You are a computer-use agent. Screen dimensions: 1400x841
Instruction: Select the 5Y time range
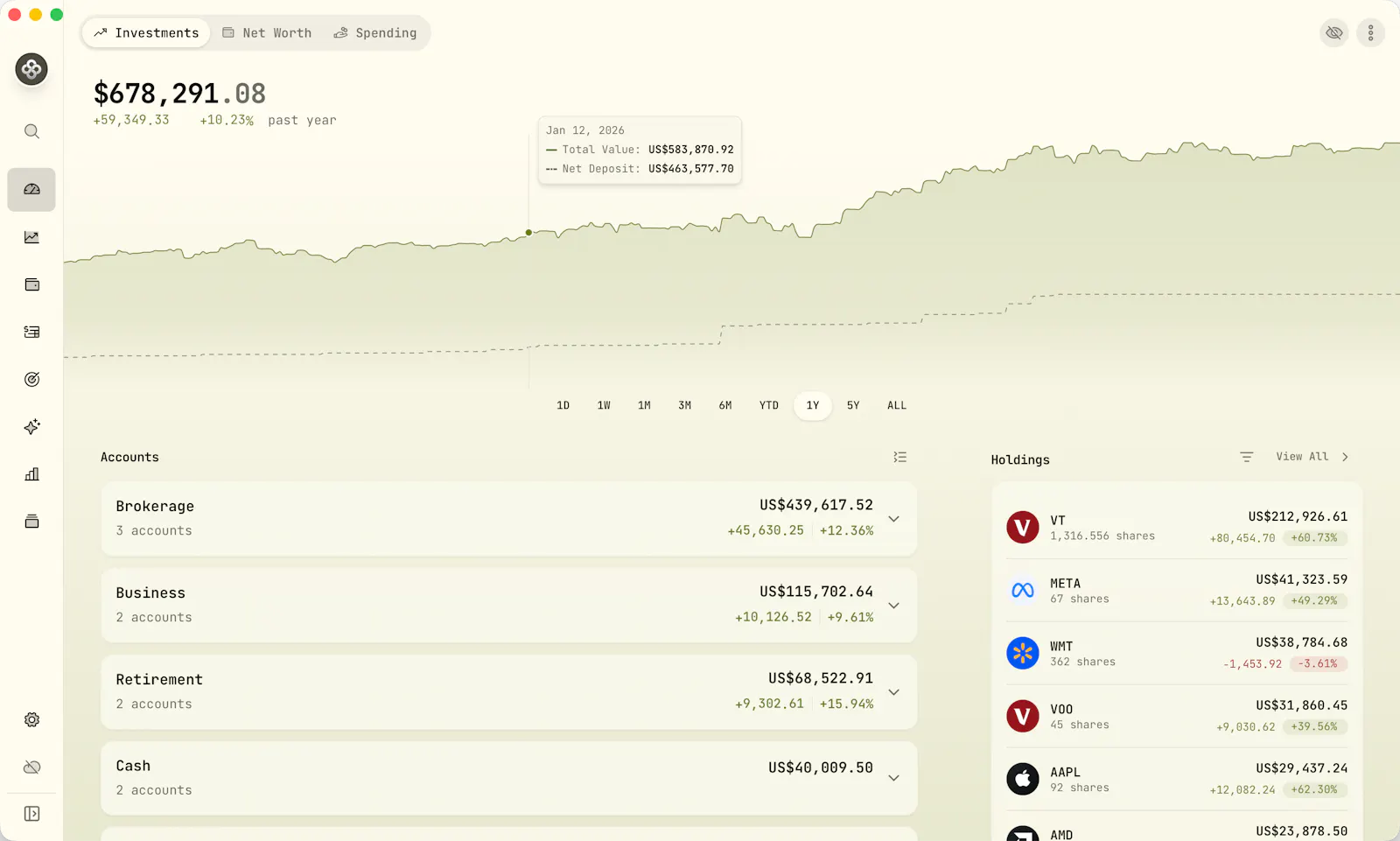tap(853, 405)
